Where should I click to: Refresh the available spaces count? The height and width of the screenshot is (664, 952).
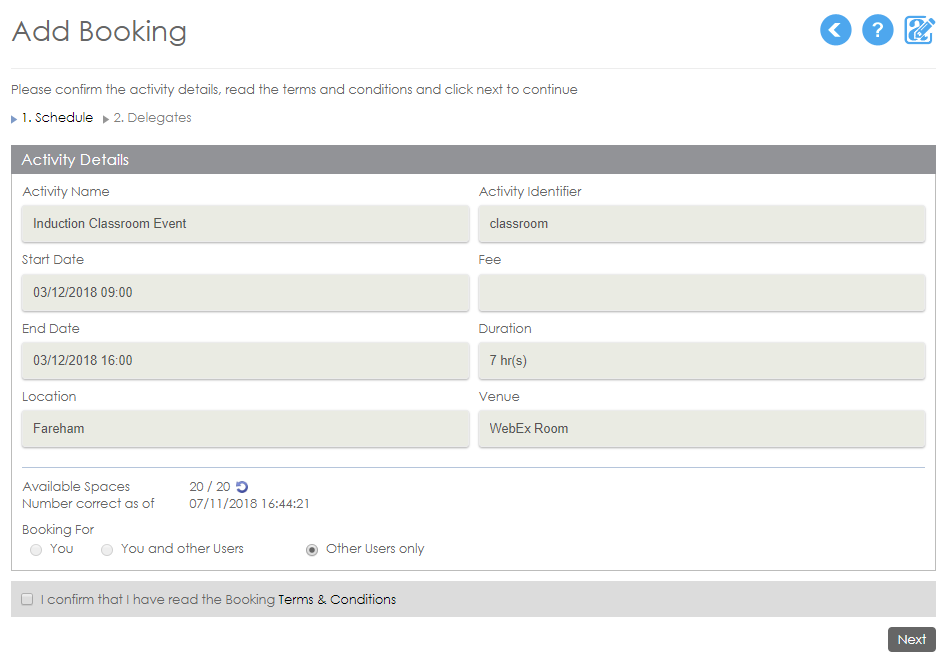(x=242, y=487)
